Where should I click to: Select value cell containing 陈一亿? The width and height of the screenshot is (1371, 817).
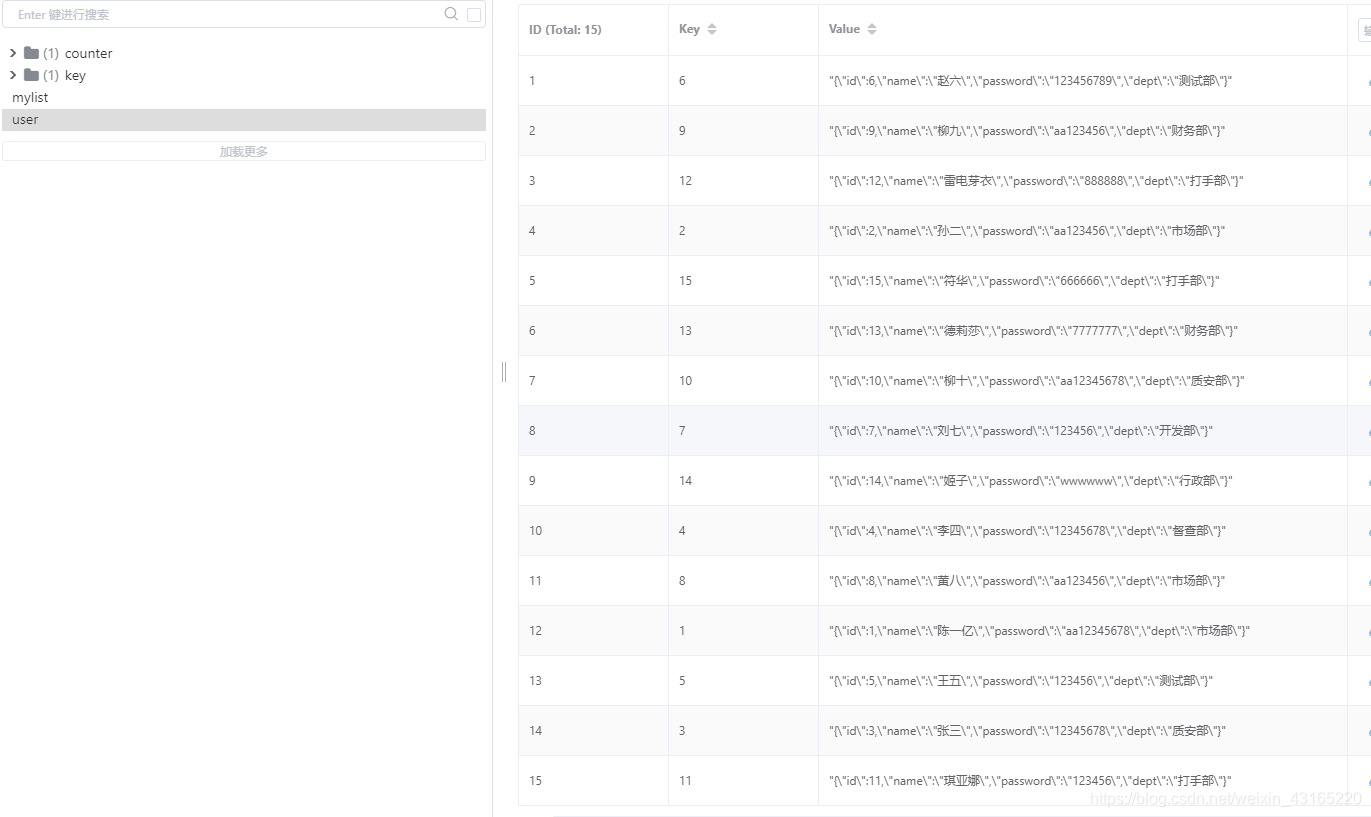1083,631
